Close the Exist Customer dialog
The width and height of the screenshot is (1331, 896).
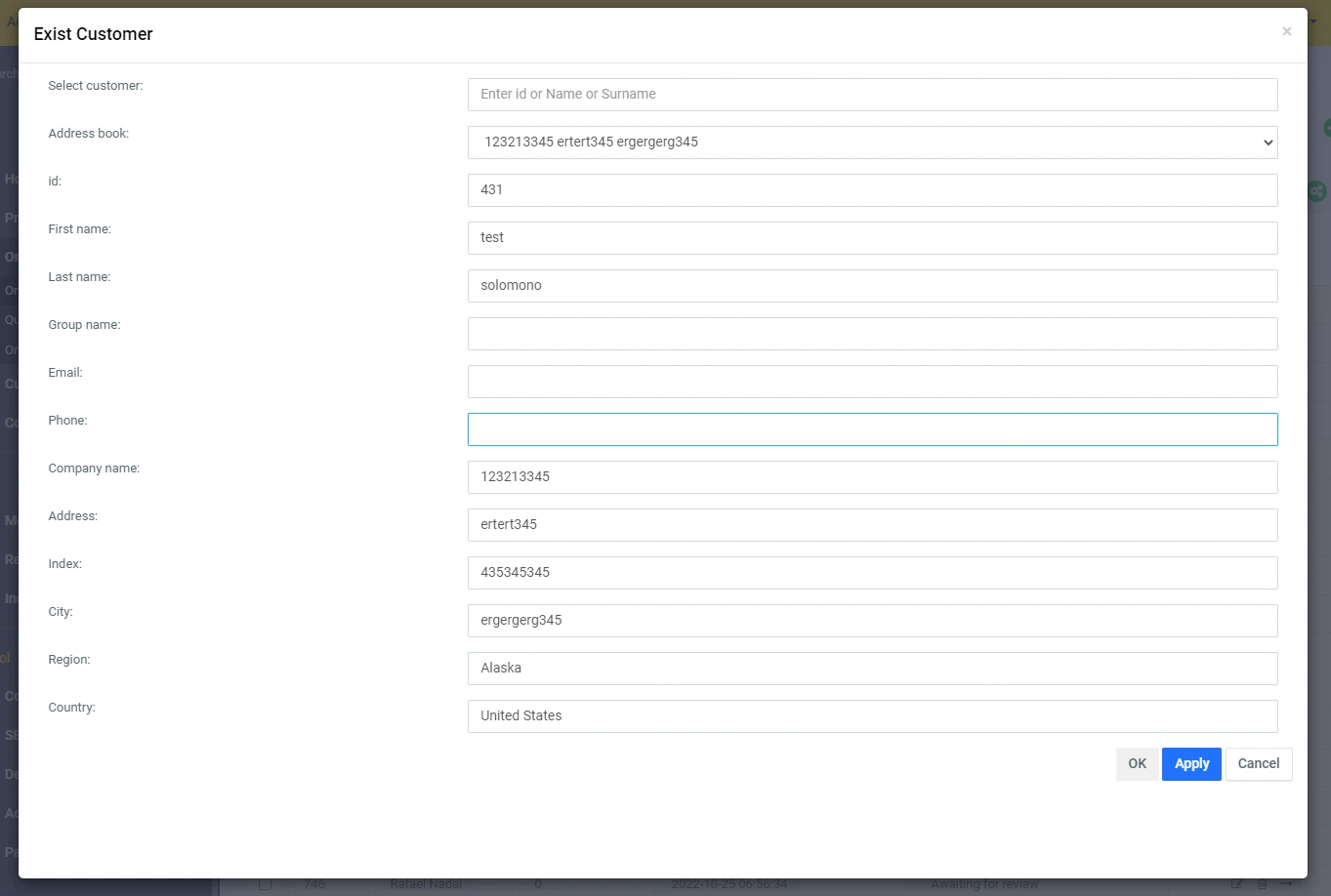pos(1286,32)
